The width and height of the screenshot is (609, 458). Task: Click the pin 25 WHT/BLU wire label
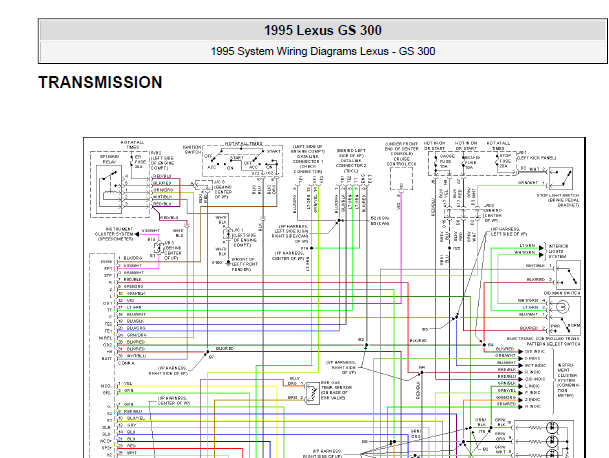pyautogui.click(x=132, y=356)
